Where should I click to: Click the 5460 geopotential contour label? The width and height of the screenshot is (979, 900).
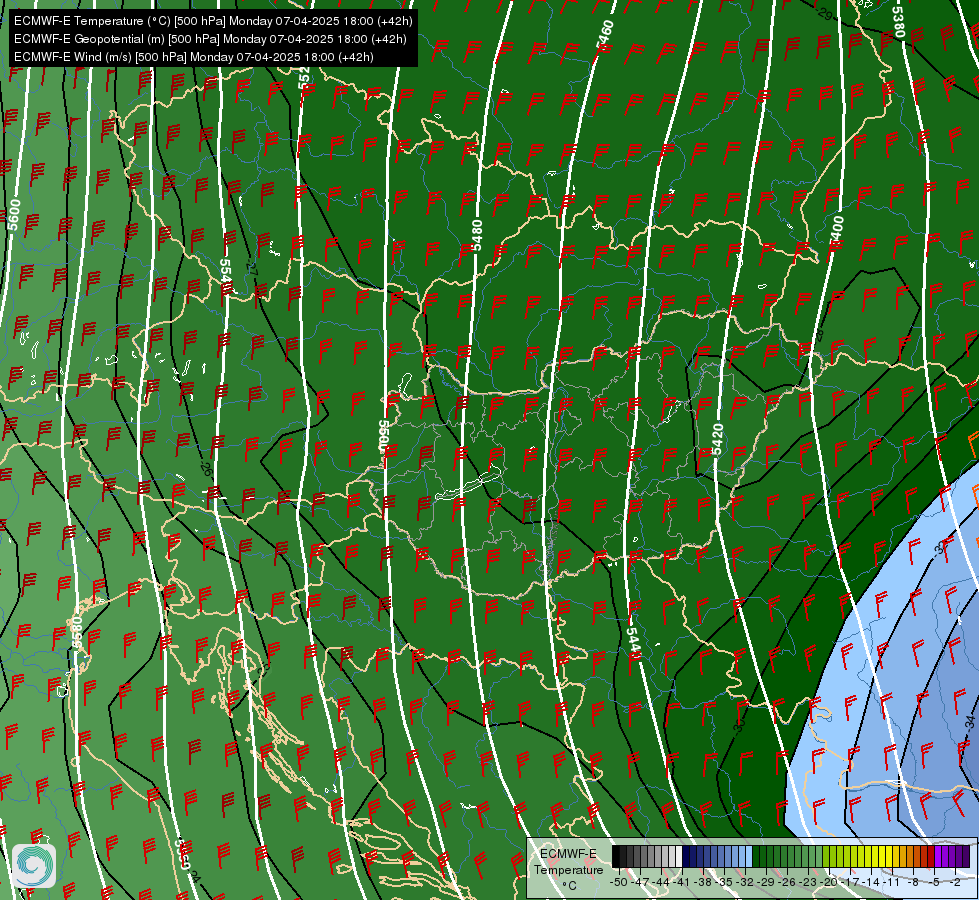tap(605, 36)
